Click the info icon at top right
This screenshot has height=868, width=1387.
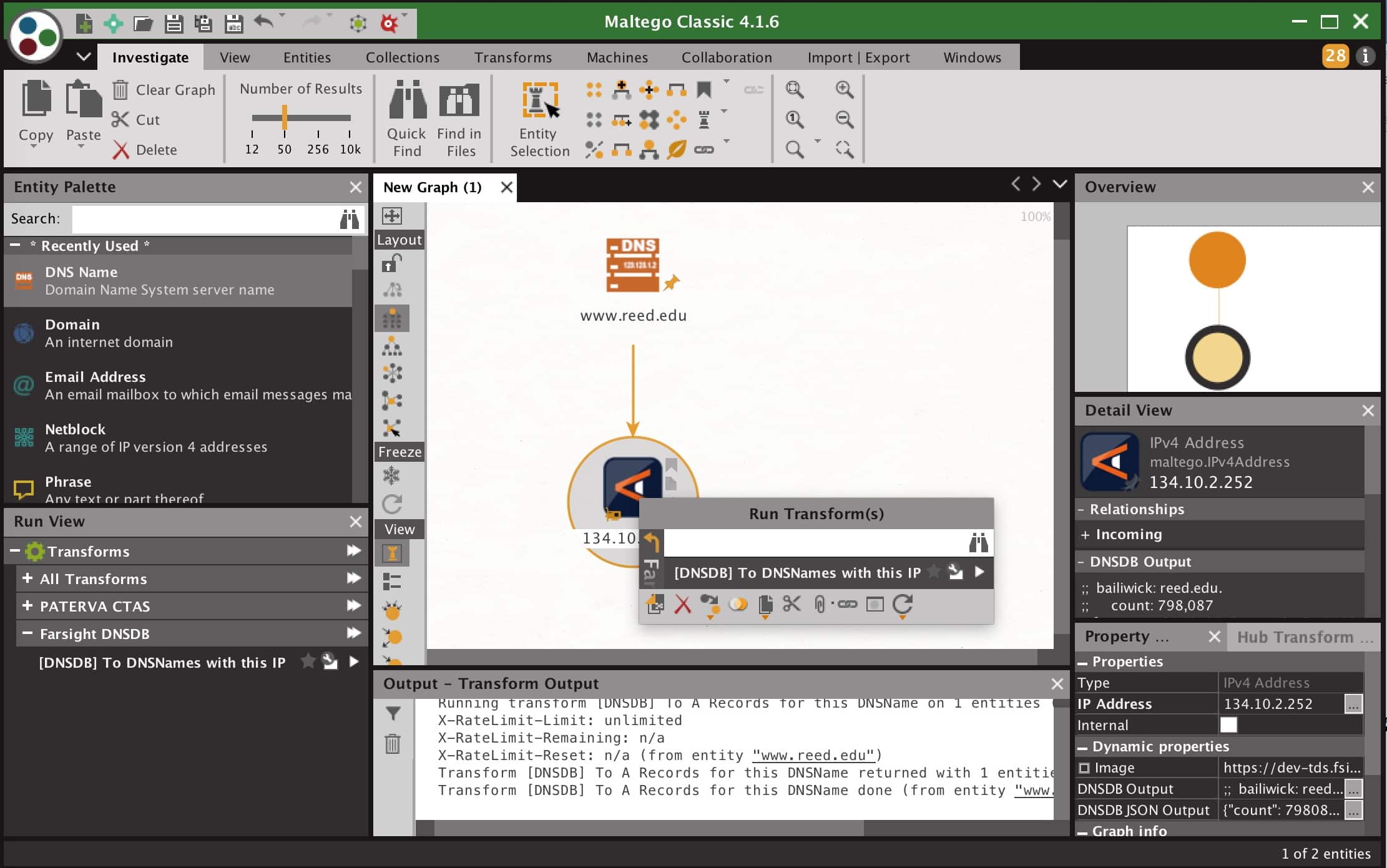pyautogui.click(x=1365, y=56)
